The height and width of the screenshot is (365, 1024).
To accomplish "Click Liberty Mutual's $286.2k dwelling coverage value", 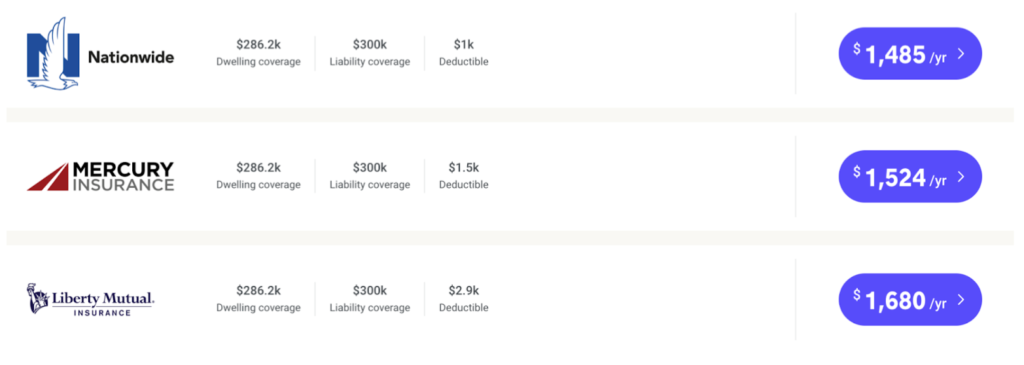I will coord(259,290).
